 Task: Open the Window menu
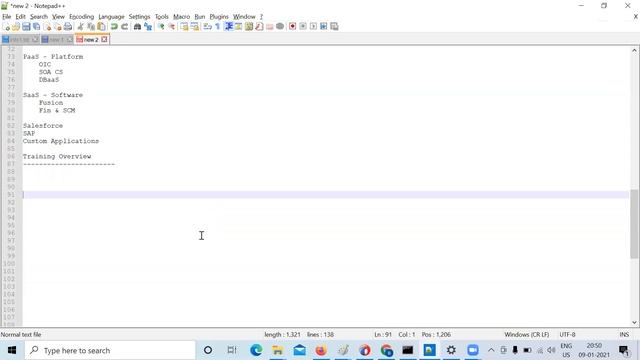pyautogui.click(x=244, y=17)
